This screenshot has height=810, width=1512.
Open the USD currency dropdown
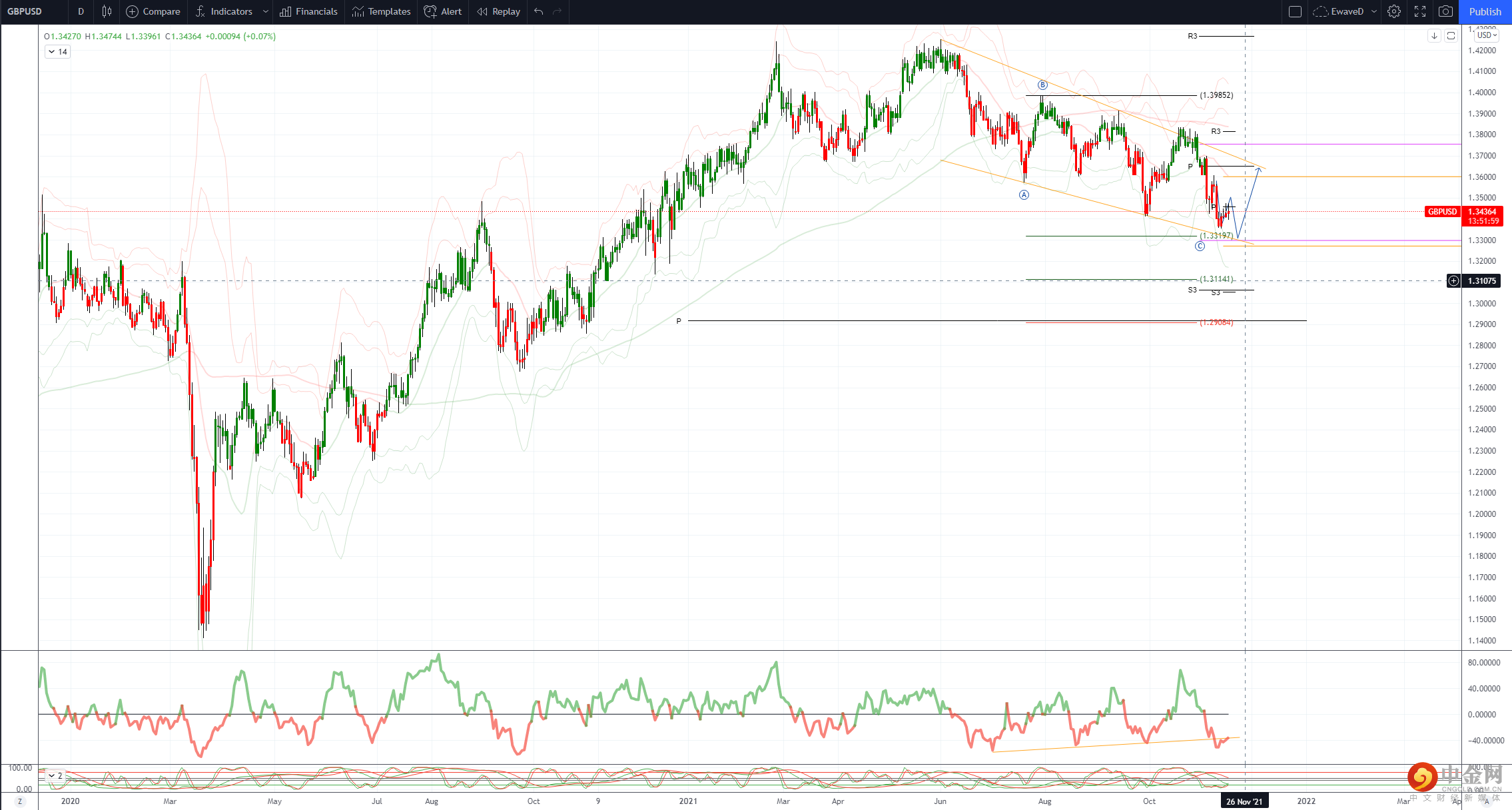pyautogui.click(x=1487, y=35)
